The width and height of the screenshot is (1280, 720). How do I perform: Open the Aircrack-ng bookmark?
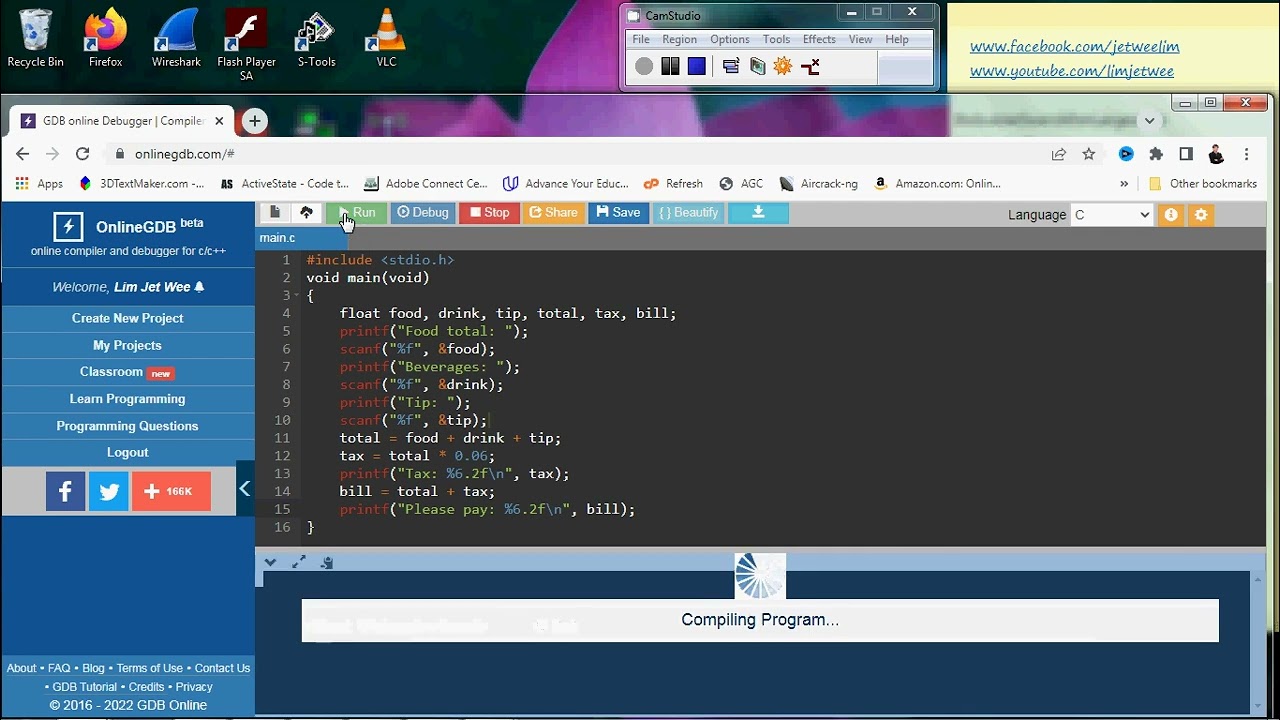(x=818, y=184)
